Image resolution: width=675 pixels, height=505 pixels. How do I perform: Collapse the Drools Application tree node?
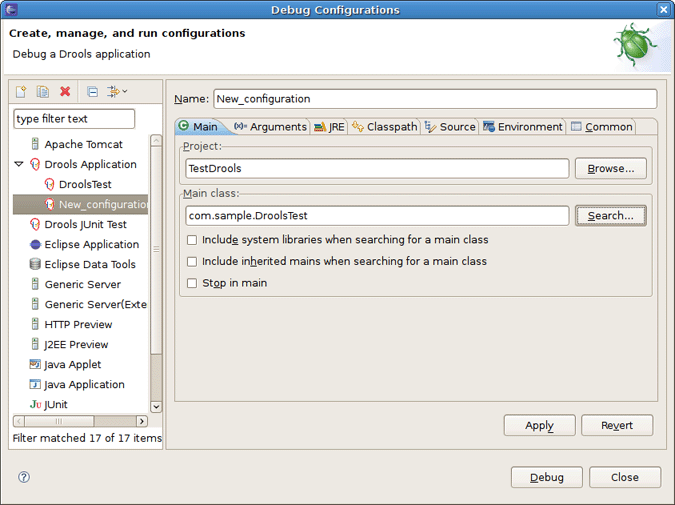19,164
